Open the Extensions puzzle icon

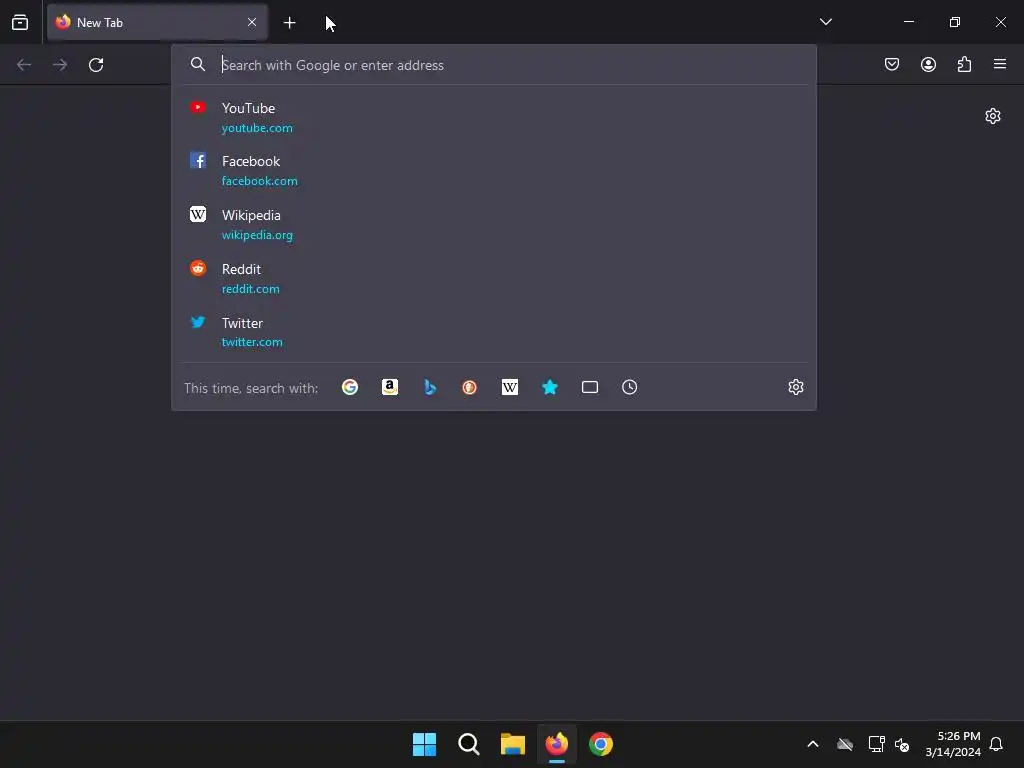(964, 64)
